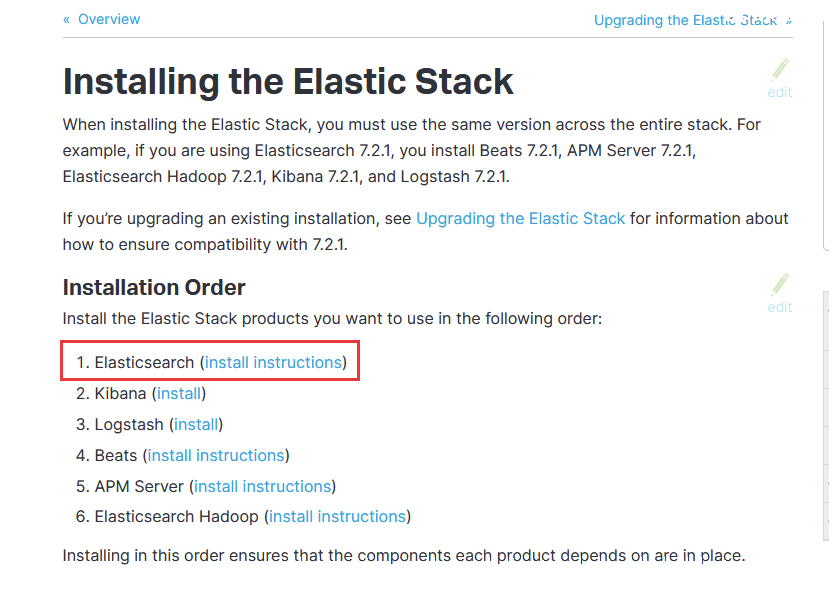Click the left double-chevron before Overview

pyautogui.click(x=66, y=20)
